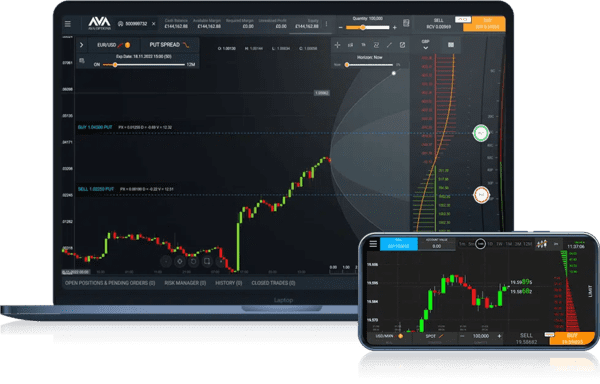Select the 1m timeframe on the phone
The height and width of the screenshot is (384, 600).
coord(462,244)
